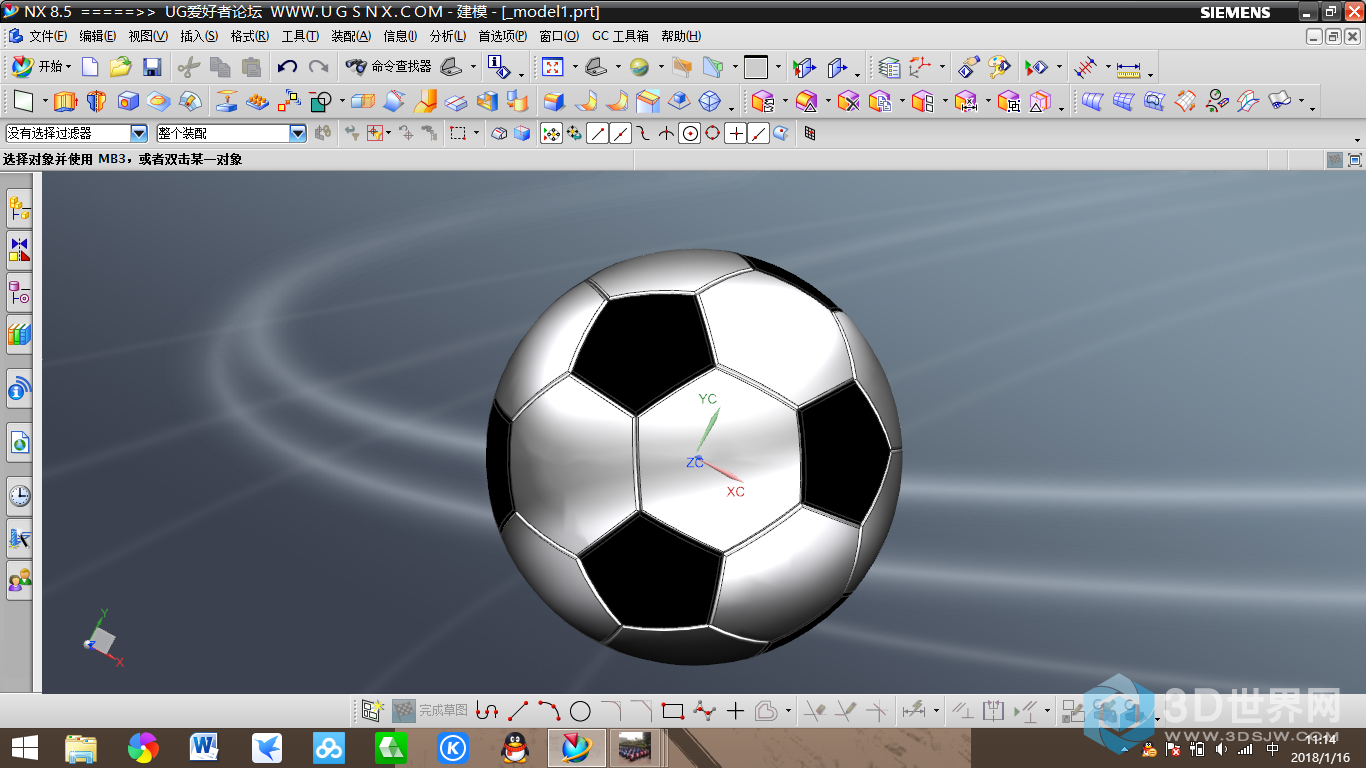
Task: Toggle the Enable Snap Point option
Action: (551, 133)
